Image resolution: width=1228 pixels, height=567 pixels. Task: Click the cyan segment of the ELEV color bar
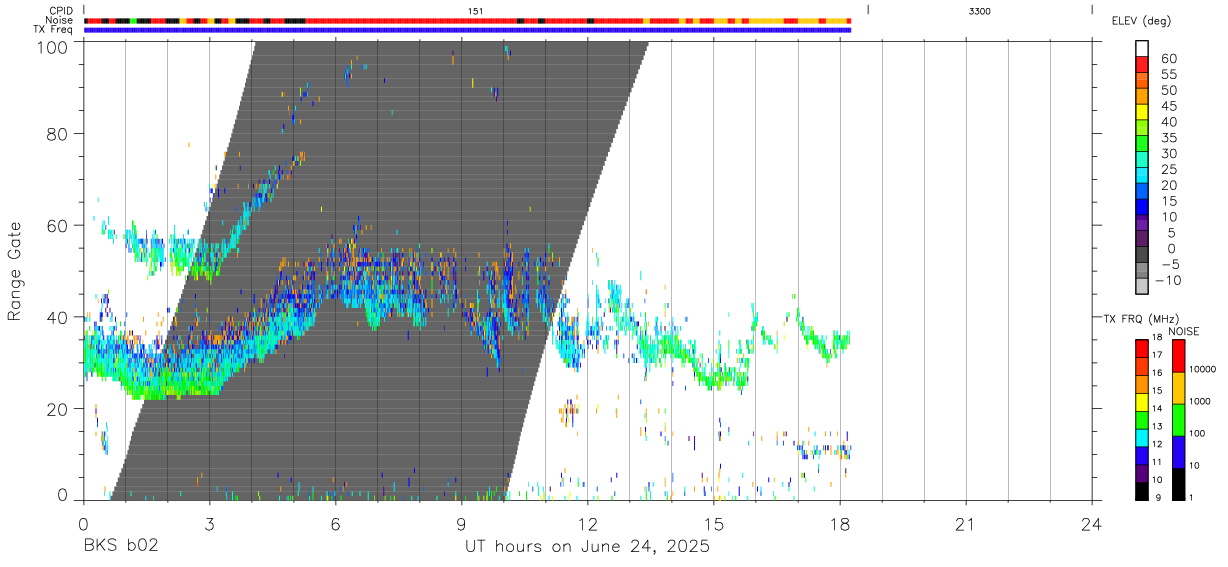pyautogui.click(x=1142, y=176)
